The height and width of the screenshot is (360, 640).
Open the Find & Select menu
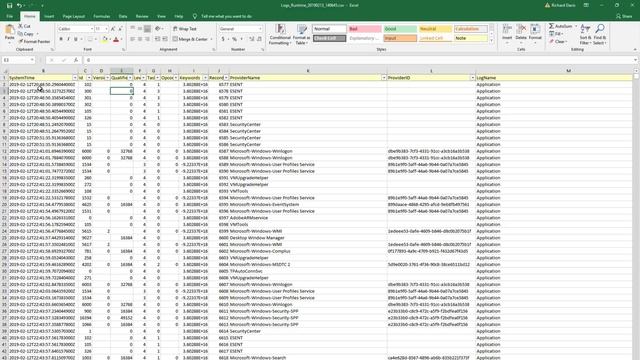click(x=600, y=34)
